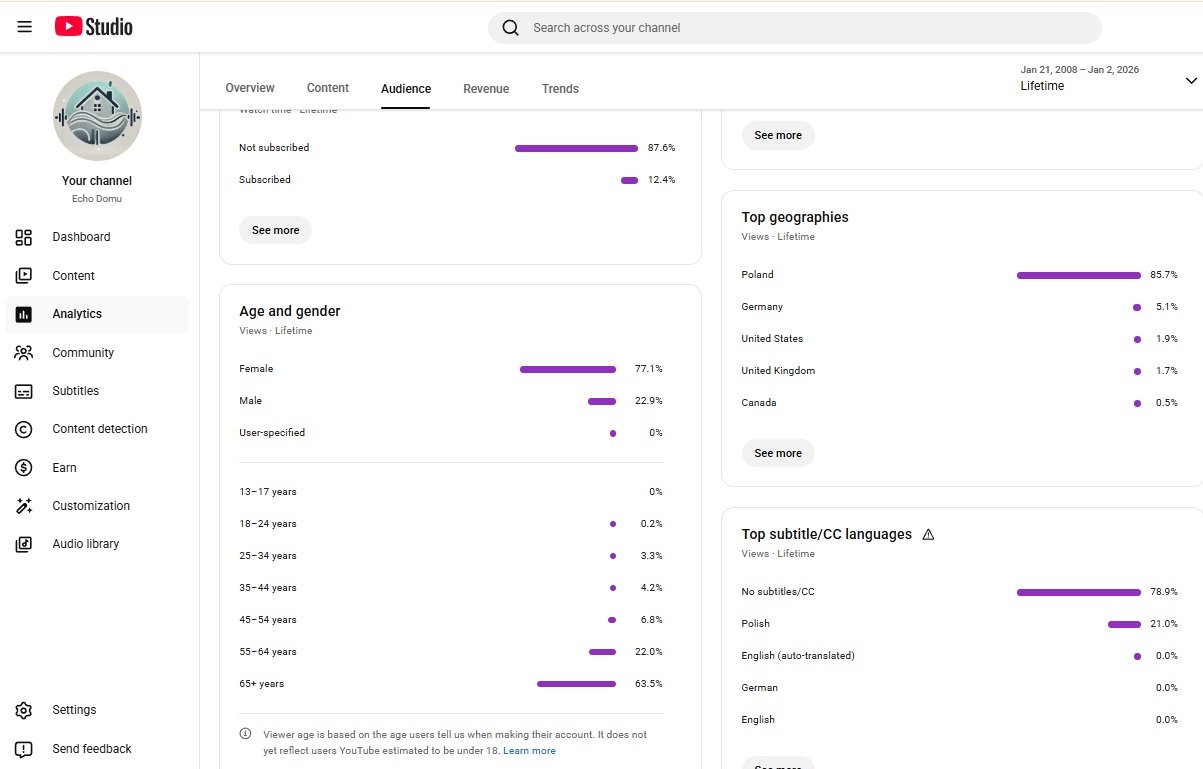Open Customization magic wand icon
Screen dimensions: 1203x769
(24, 506)
